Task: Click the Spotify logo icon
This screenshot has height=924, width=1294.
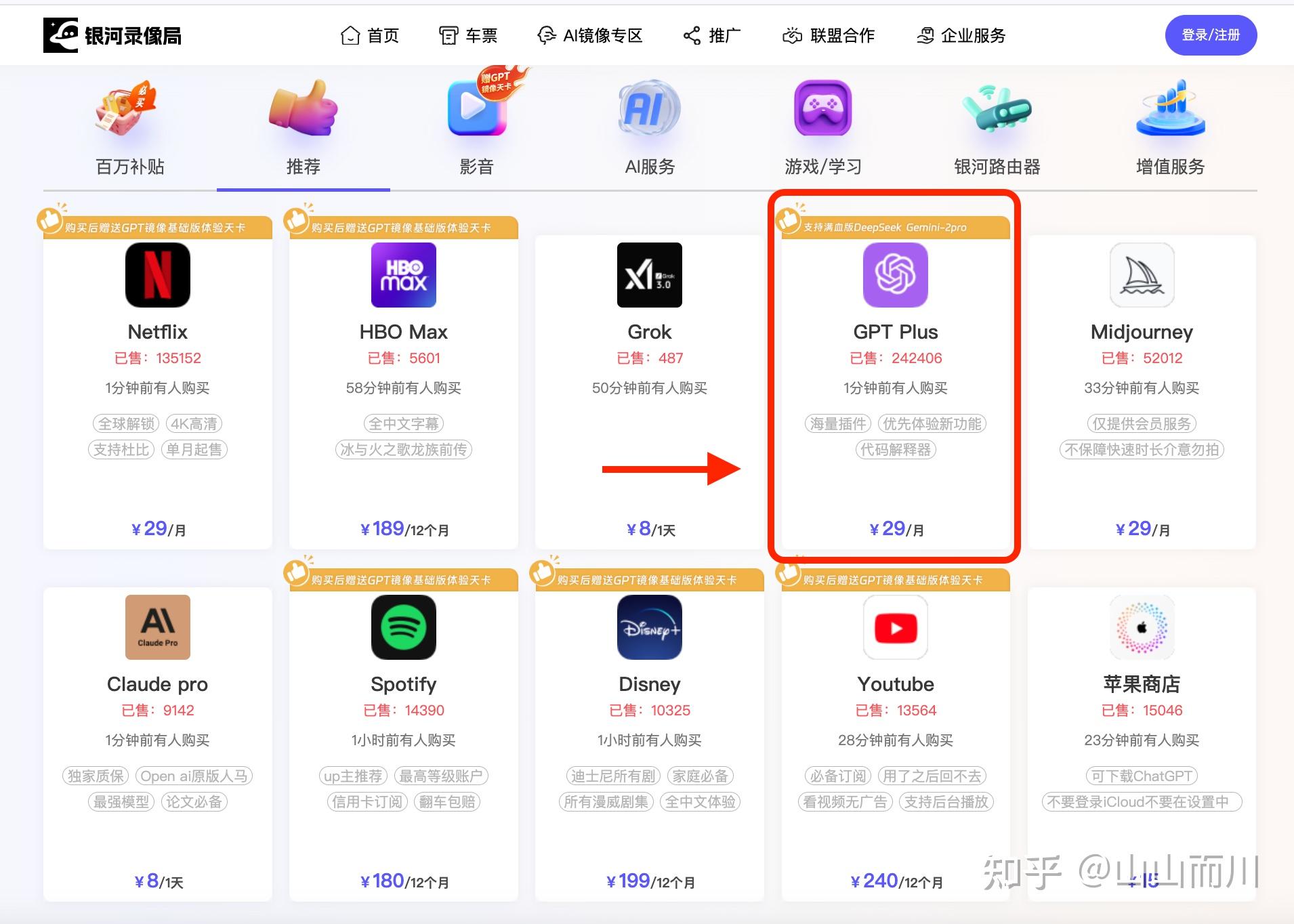Action: coord(404,627)
